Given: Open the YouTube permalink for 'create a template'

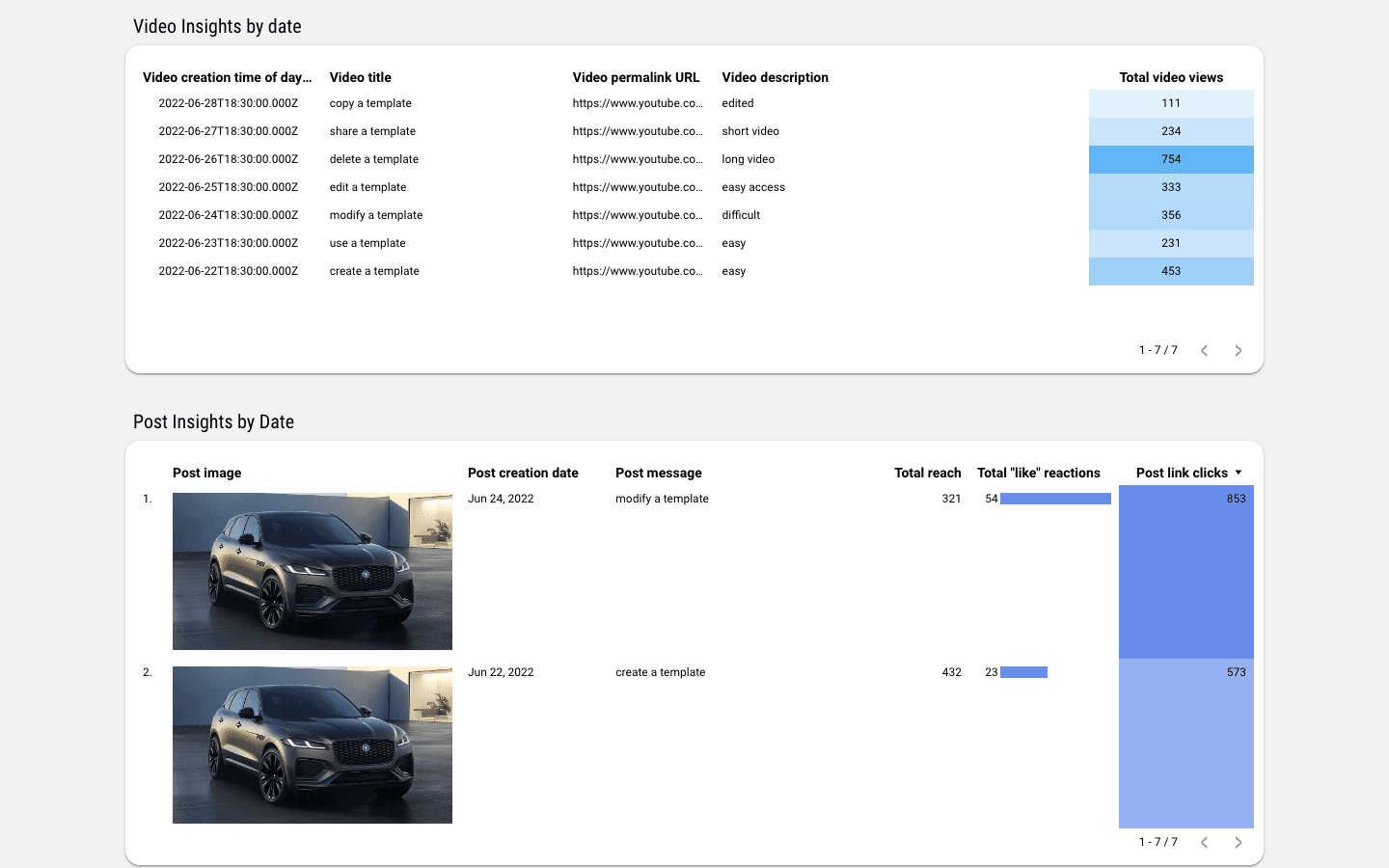Looking at the screenshot, I should click(x=638, y=271).
